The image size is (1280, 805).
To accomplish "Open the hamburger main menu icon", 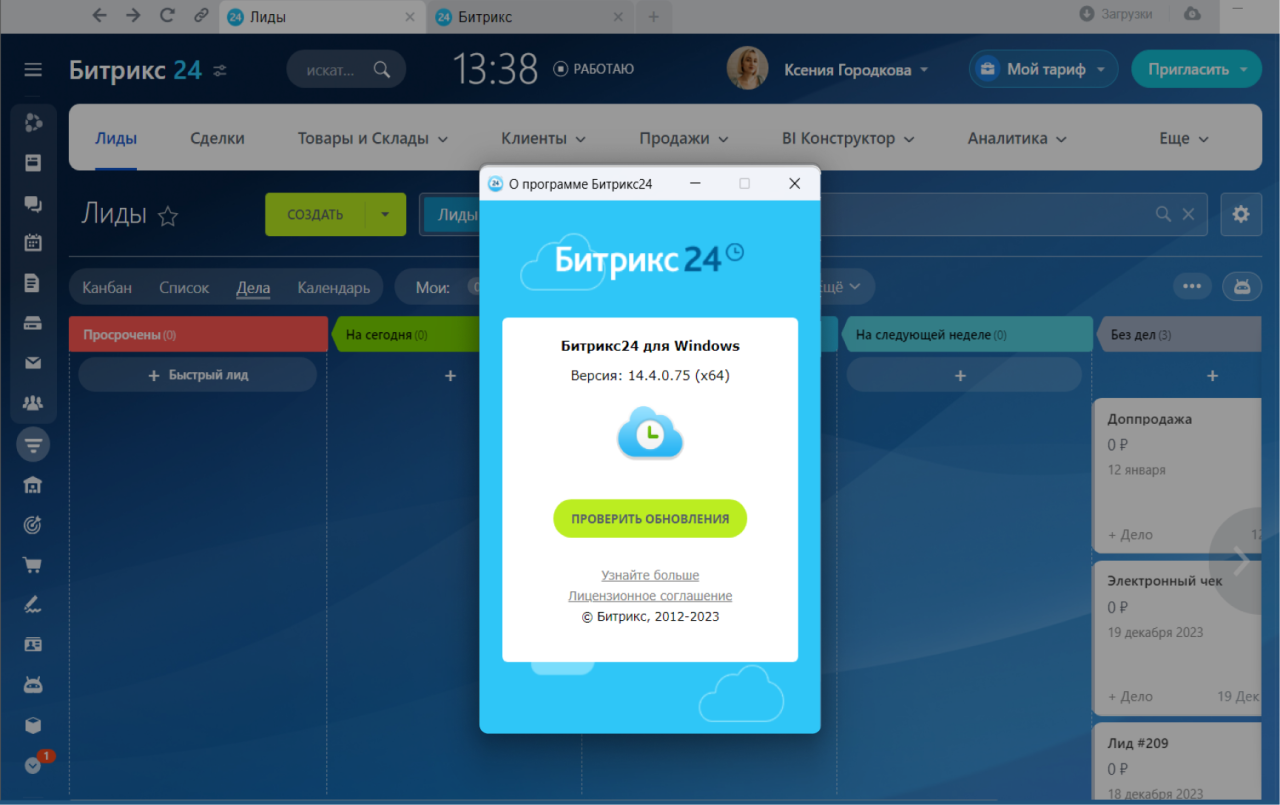I will click(33, 70).
